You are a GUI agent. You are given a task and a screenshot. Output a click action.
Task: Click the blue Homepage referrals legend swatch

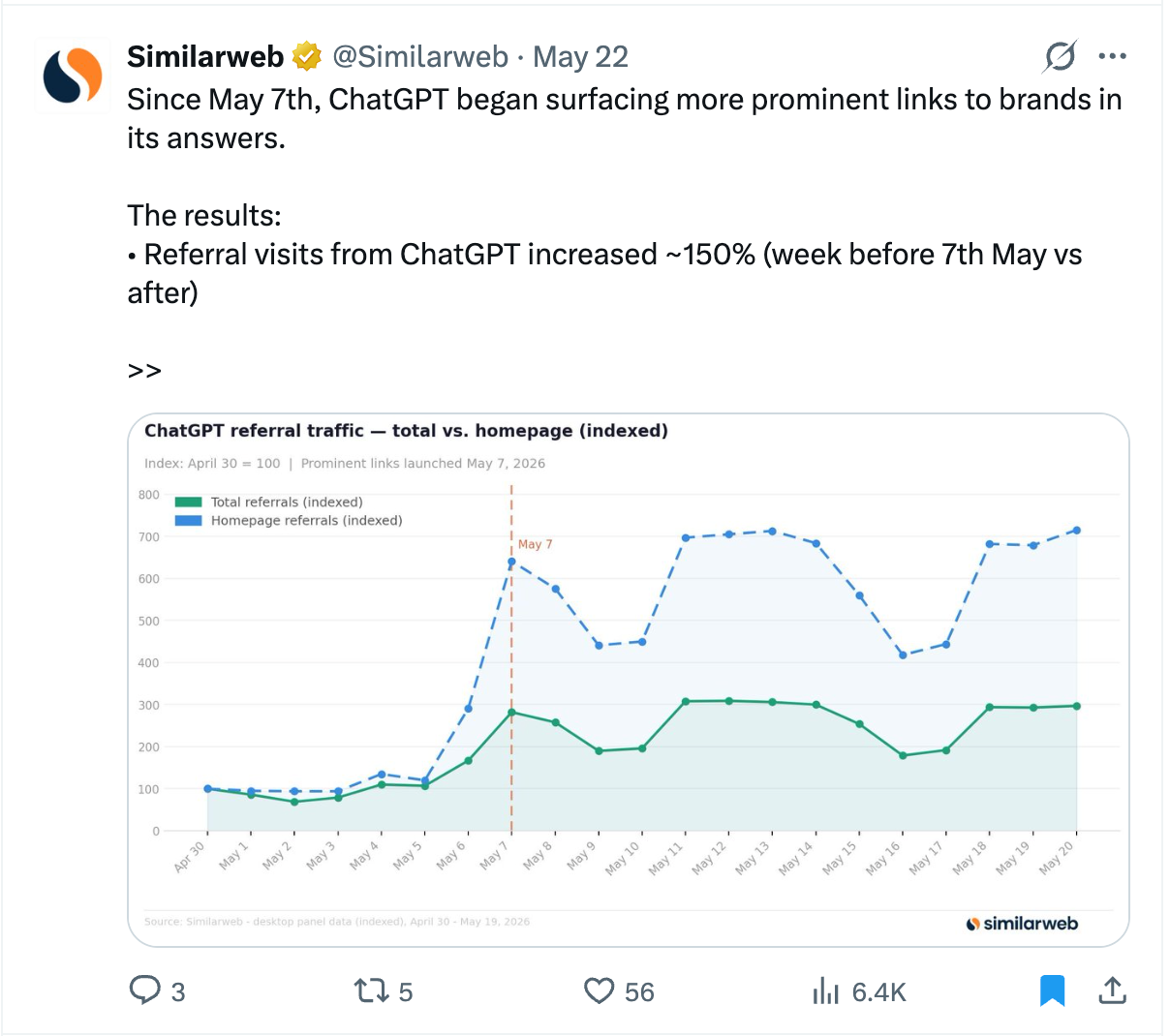[x=188, y=520]
